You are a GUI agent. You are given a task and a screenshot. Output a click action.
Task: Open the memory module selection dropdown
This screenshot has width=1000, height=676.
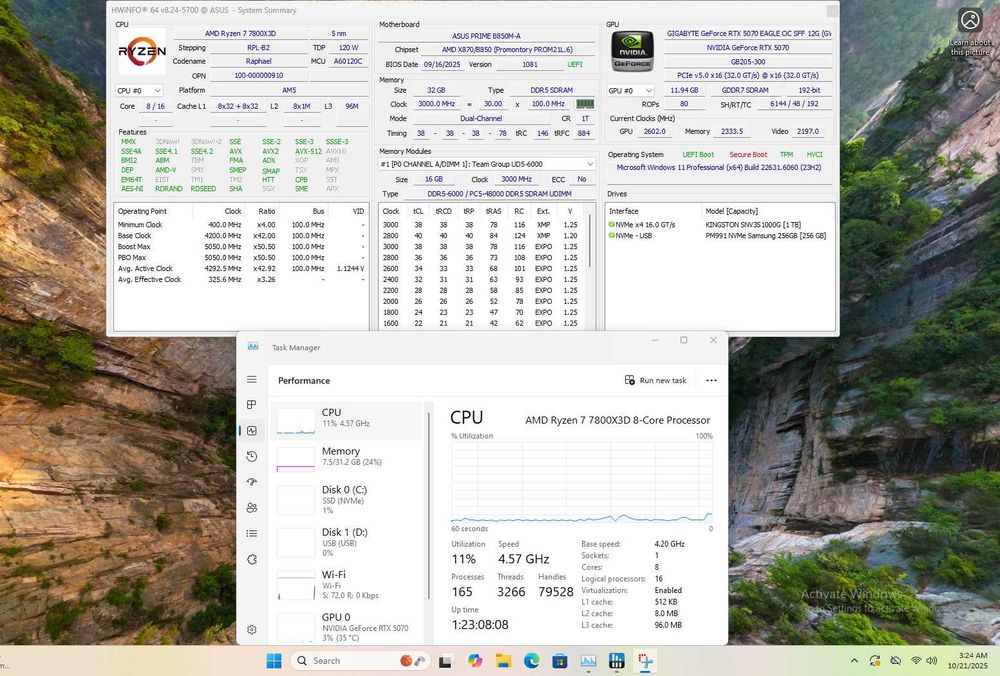tap(487, 164)
